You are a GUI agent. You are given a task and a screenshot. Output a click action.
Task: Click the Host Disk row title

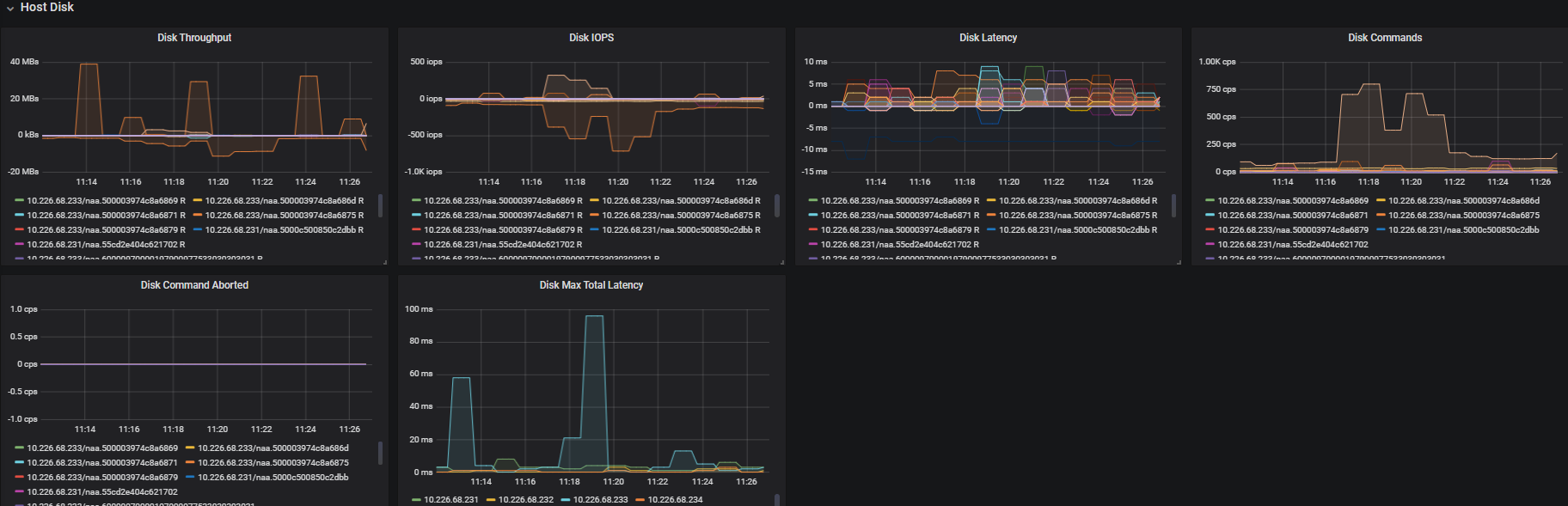click(x=47, y=7)
